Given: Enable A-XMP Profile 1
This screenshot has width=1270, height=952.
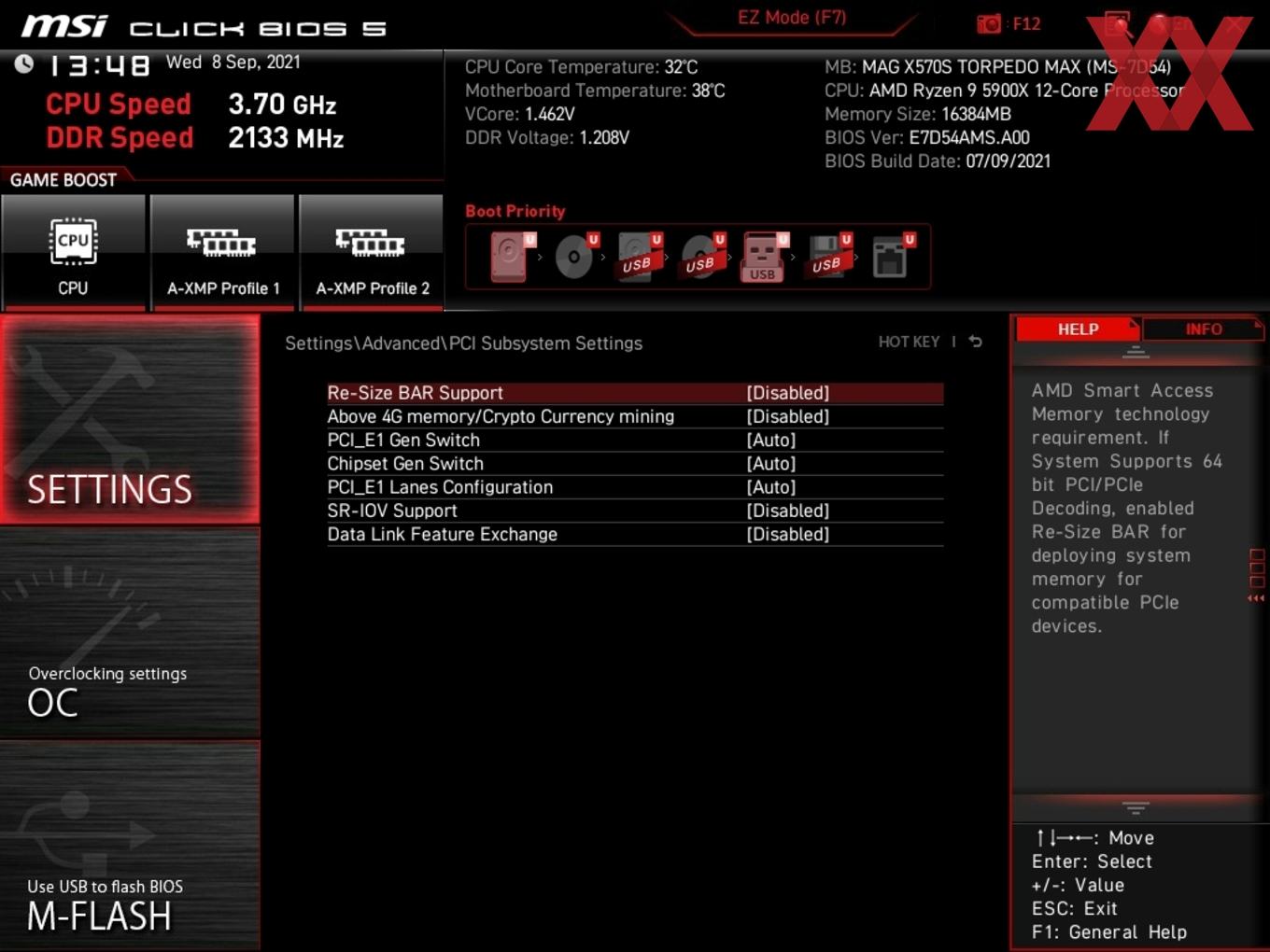Looking at the screenshot, I should pos(222,252).
